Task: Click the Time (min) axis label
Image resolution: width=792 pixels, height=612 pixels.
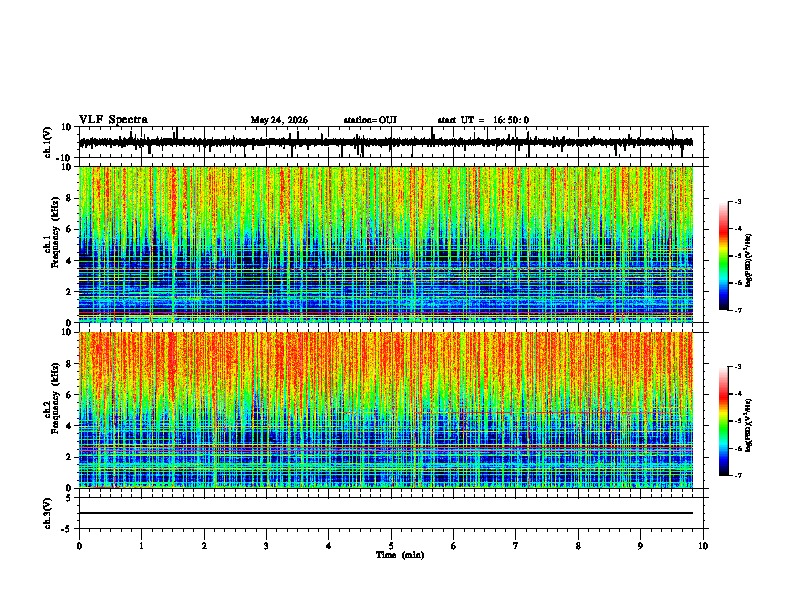Action: [400, 555]
